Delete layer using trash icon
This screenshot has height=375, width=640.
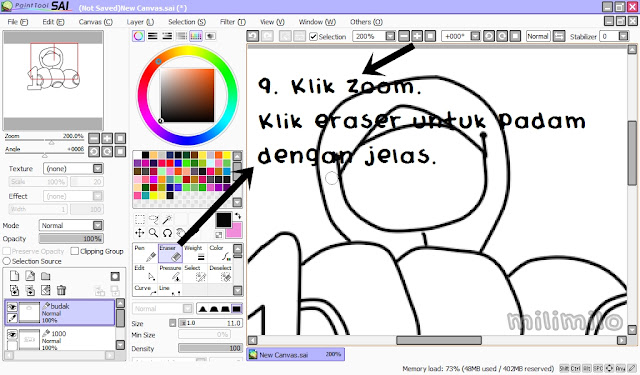click(x=61, y=290)
